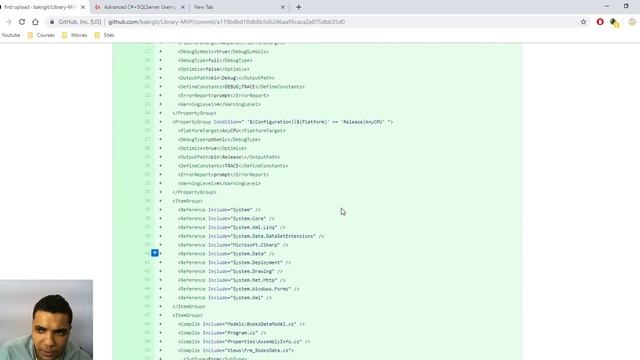
Task: Bookmark this page with the star icon
Action: [583, 22]
